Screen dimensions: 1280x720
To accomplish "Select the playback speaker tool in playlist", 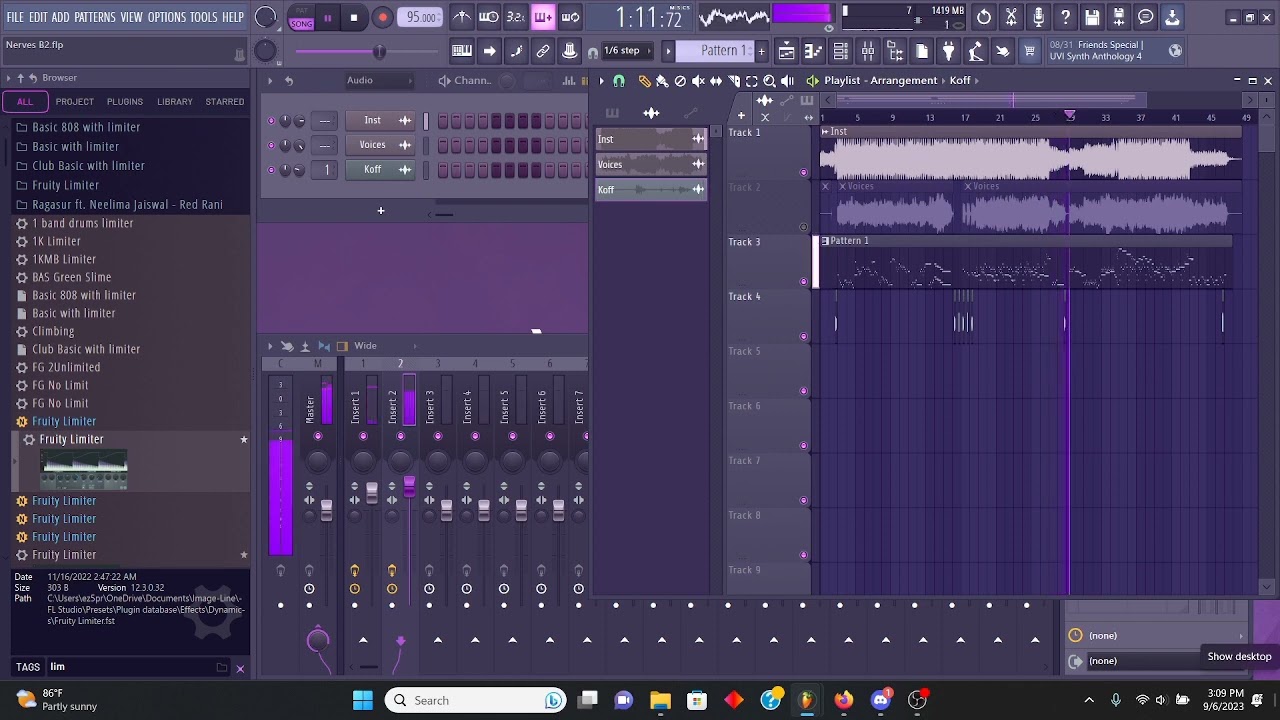I will tap(788, 81).
